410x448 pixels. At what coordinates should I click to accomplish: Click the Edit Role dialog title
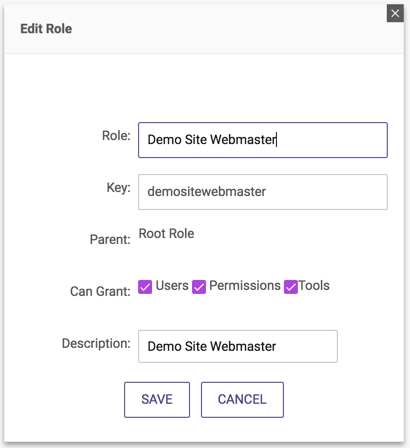click(46, 29)
